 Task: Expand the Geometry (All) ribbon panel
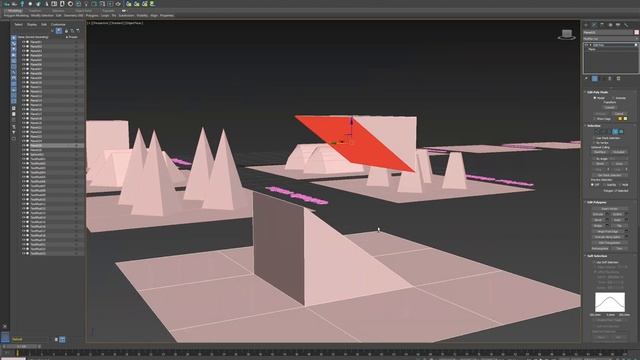coord(73,16)
